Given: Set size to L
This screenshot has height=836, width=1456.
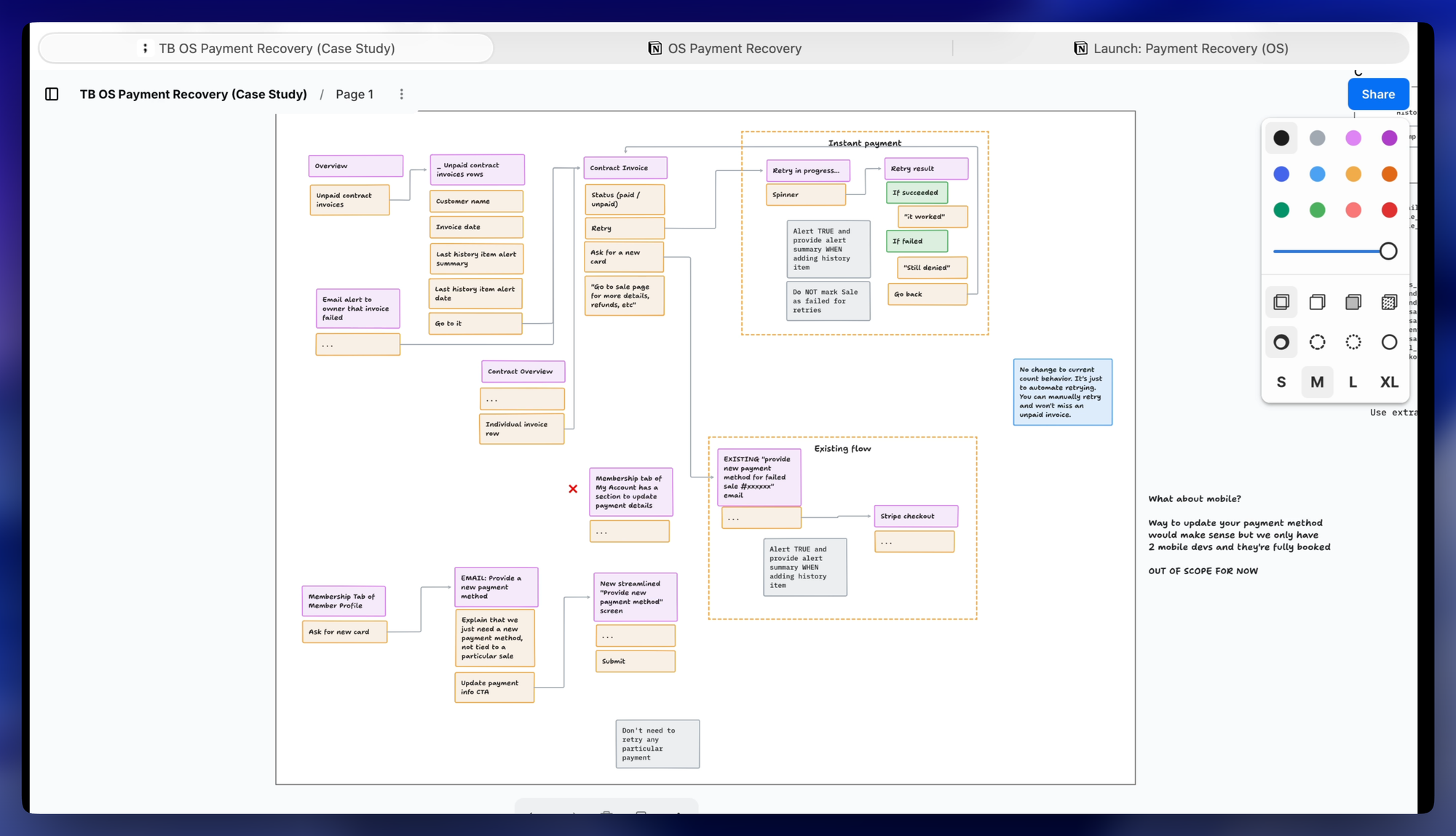Looking at the screenshot, I should (x=1353, y=382).
